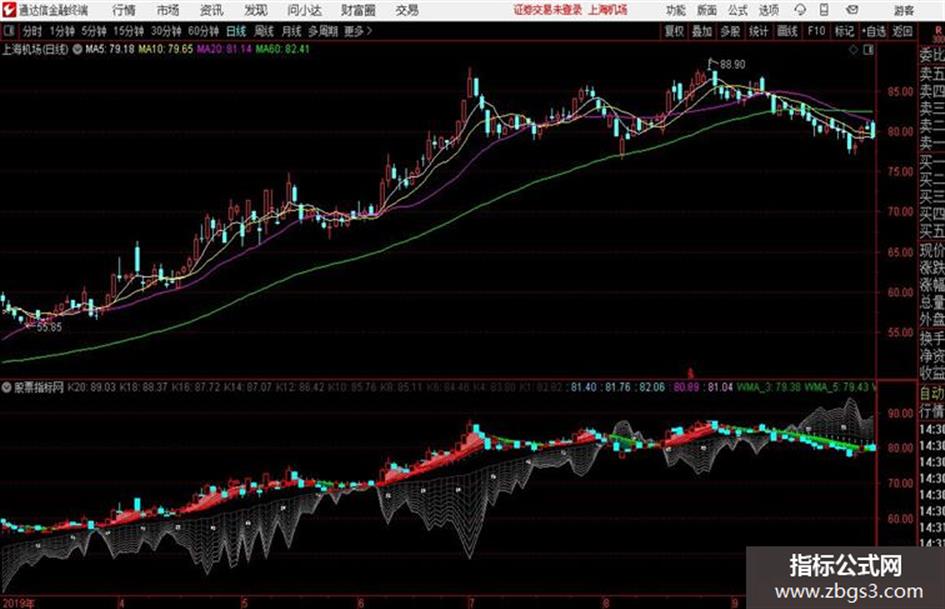Click the red 证券交易未登录 login link
The height and width of the screenshot is (609, 945).
pos(548,10)
